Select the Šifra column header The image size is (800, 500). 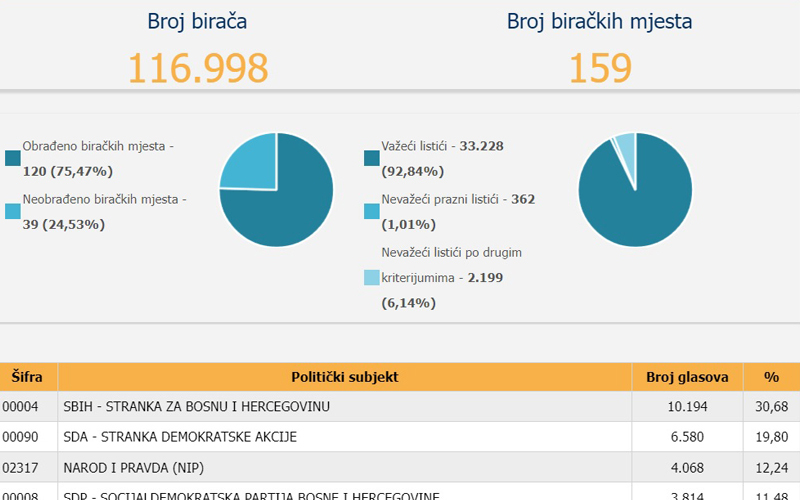pos(29,377)
